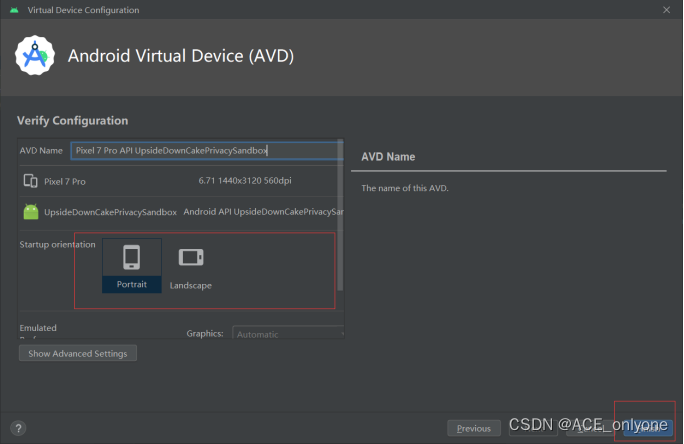Click the Startup orientation label
Image resolution: width=684 pixels, height=444 pixels.
(x=57, y=245)
